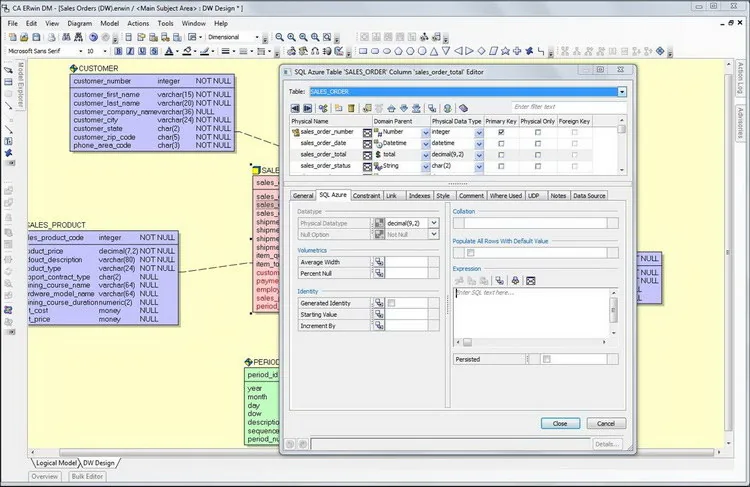750x487 pixels.
Task: Open Physical Data Type dropdown for sales_order_date
Action: click(x=479, y=144)
